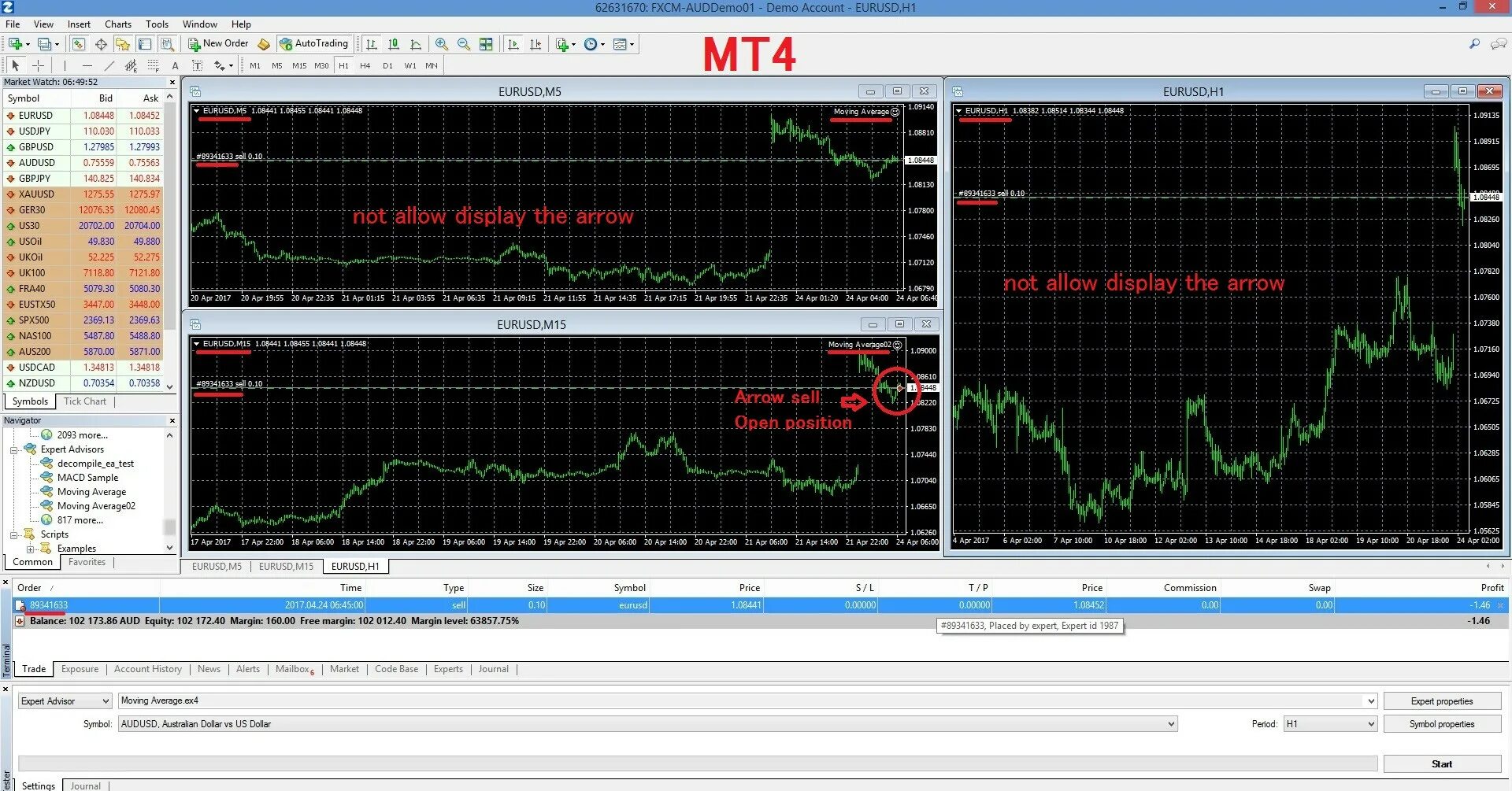Viewport: 1512px width, 791px height.
Task: Open search magnifier icon at top right
Action: (1474, 44)
